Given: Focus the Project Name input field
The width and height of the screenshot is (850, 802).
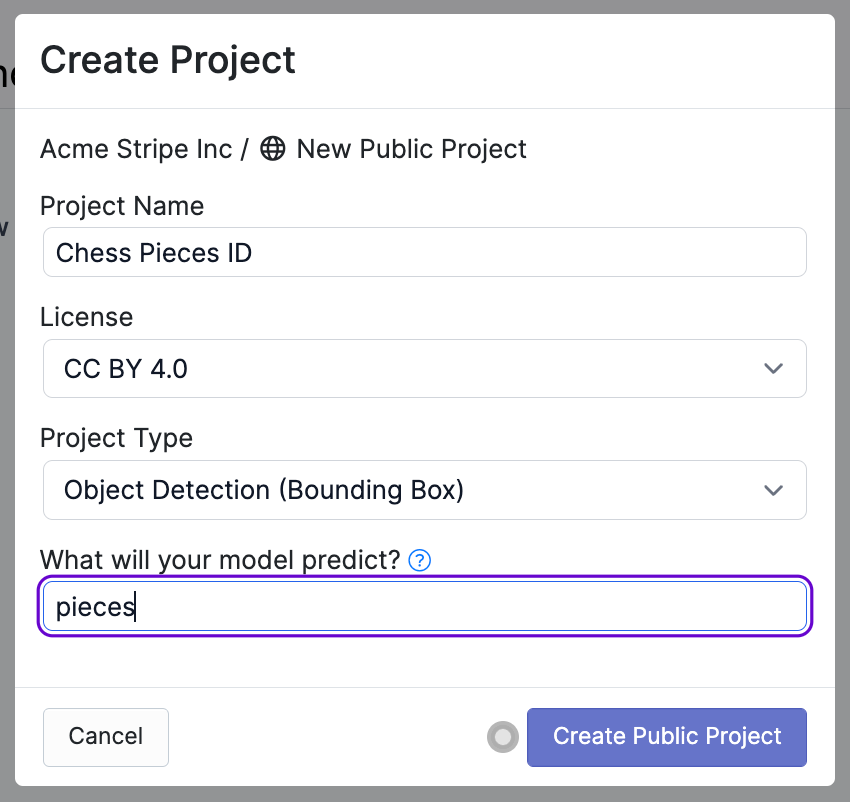Looking at the screenshot, I should pyautogui.click(x=424, y=251).
